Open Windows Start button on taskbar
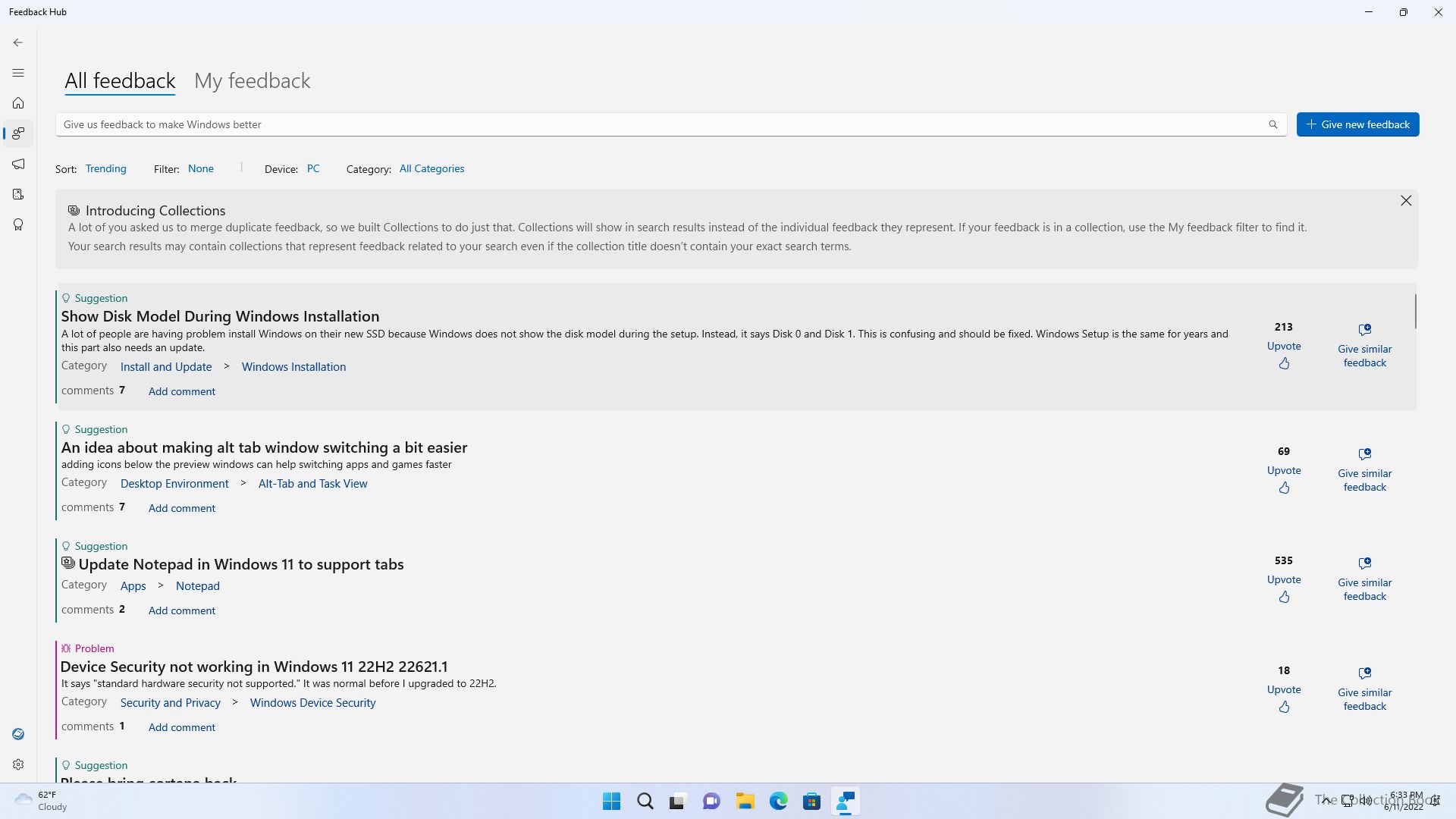 tap(611, 802)
